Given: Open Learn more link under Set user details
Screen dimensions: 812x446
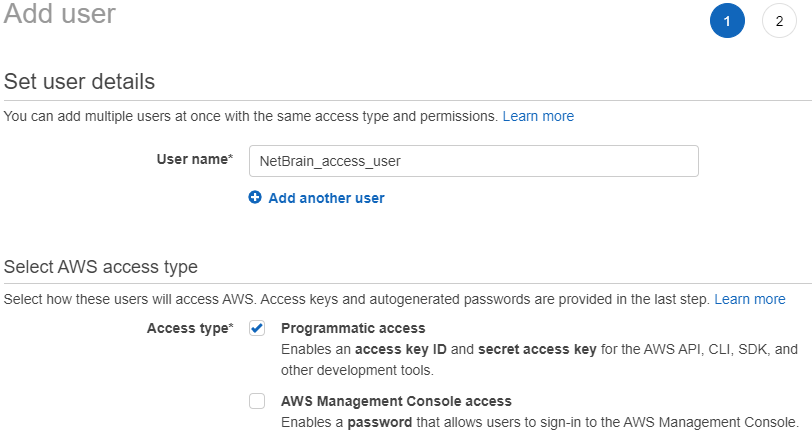Looking at the screenshot, I should click(x=538, y=116).
